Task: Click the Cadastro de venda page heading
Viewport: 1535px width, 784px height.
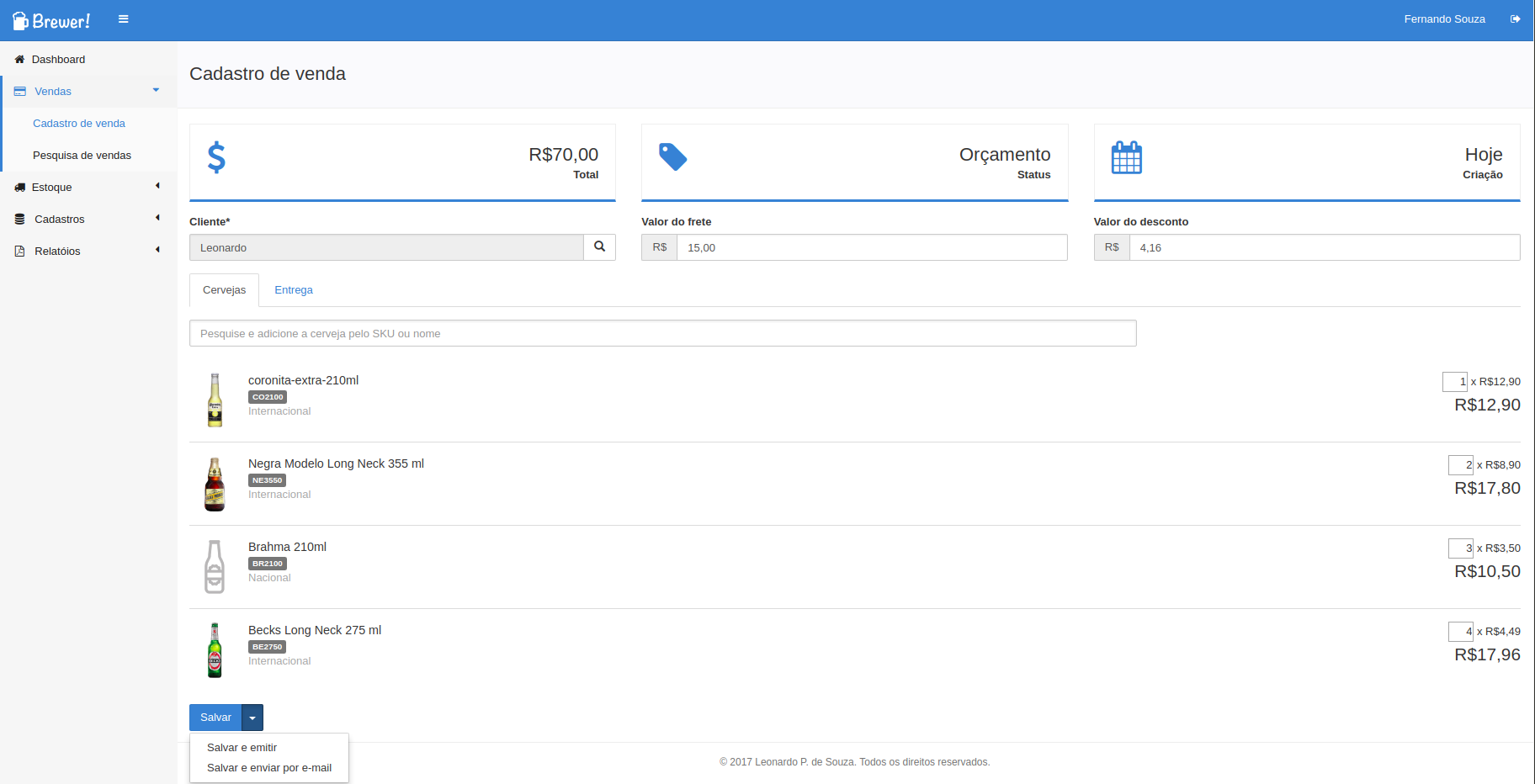Action: pyautogui.click(x=268, y=74)
